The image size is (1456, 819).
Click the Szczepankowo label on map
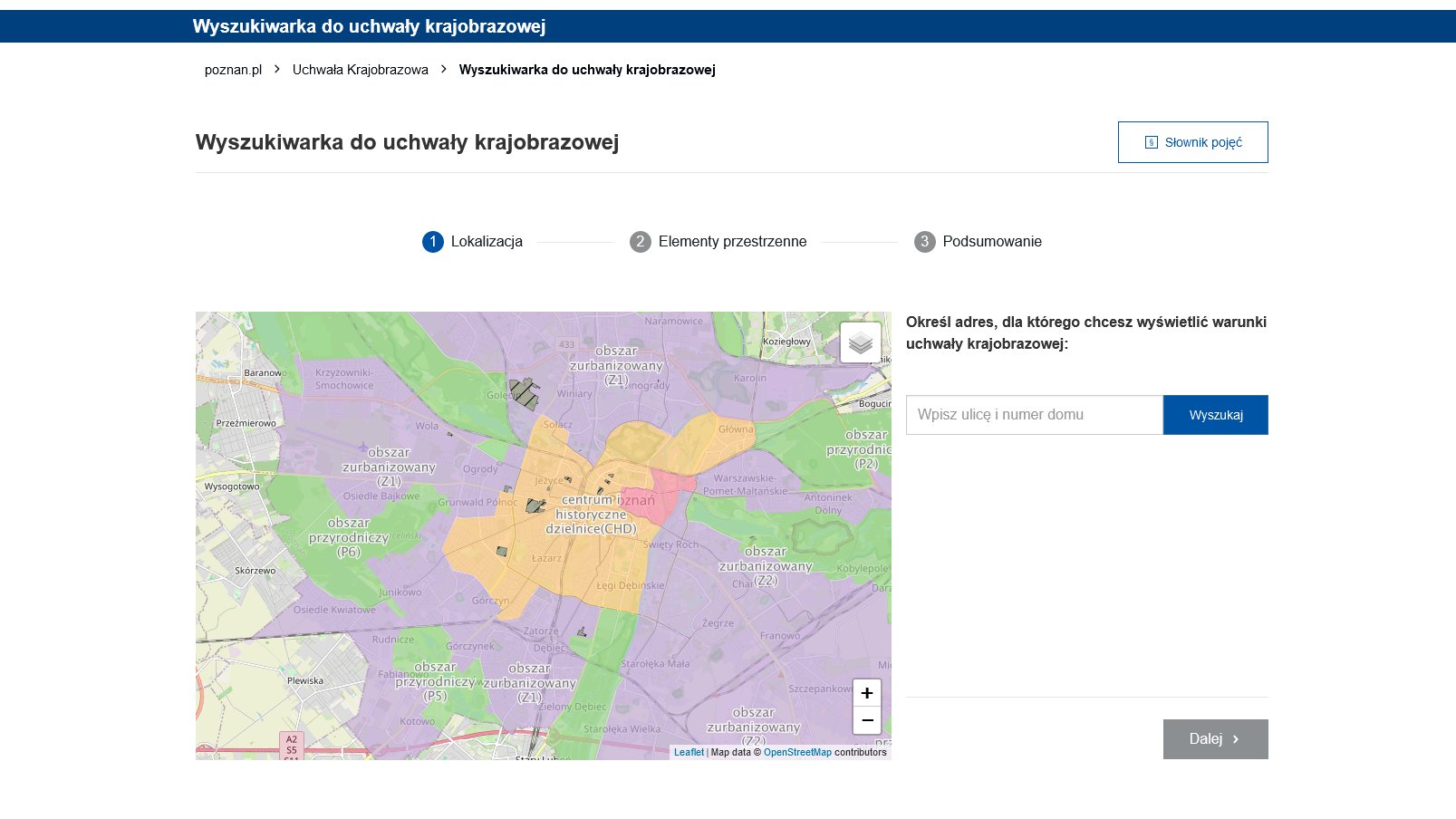(x=820, y=689)
